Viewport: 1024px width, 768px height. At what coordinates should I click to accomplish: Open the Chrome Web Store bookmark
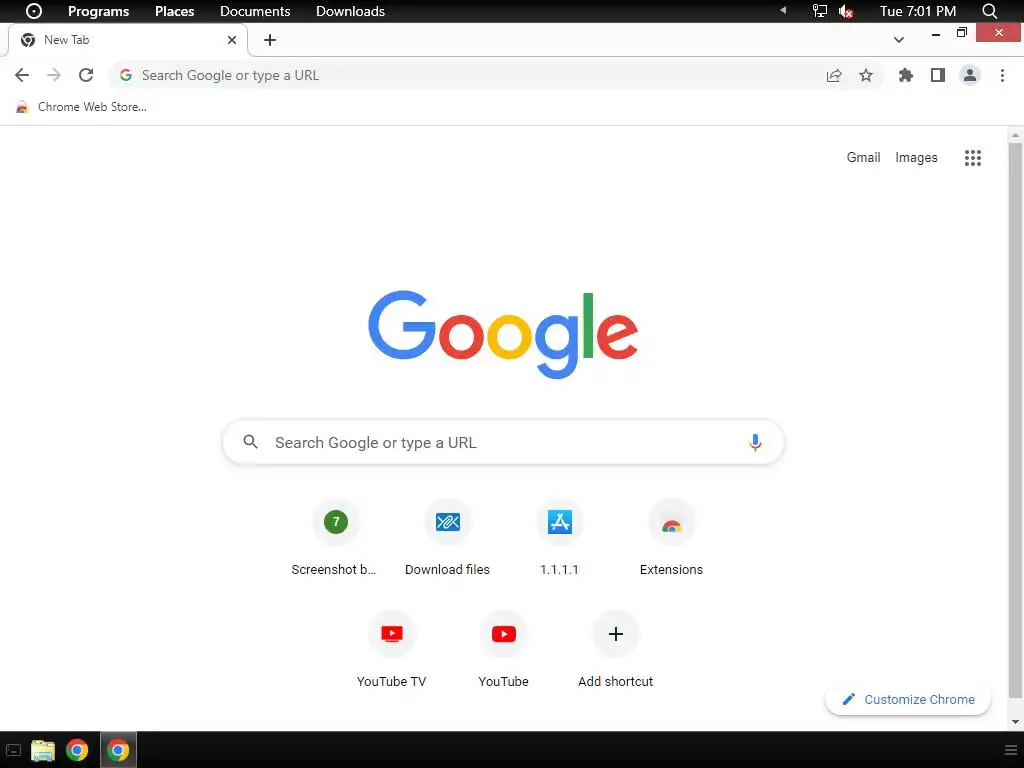pyautogui.click(x=82, y=107)
